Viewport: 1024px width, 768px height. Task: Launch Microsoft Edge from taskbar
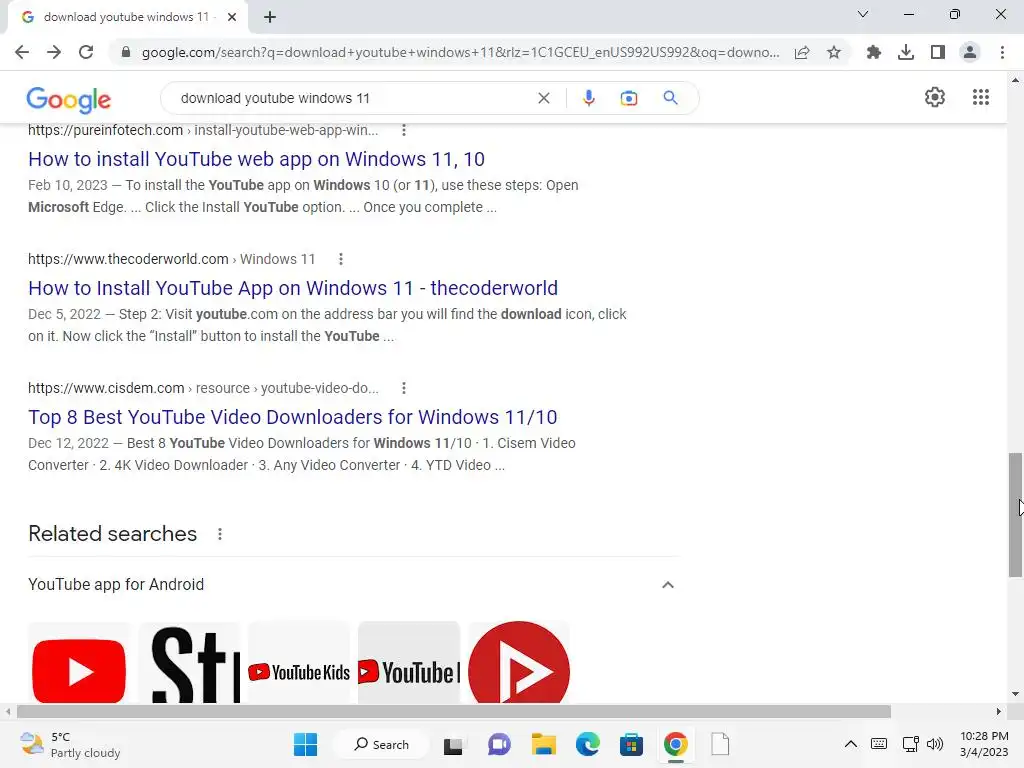587,744
